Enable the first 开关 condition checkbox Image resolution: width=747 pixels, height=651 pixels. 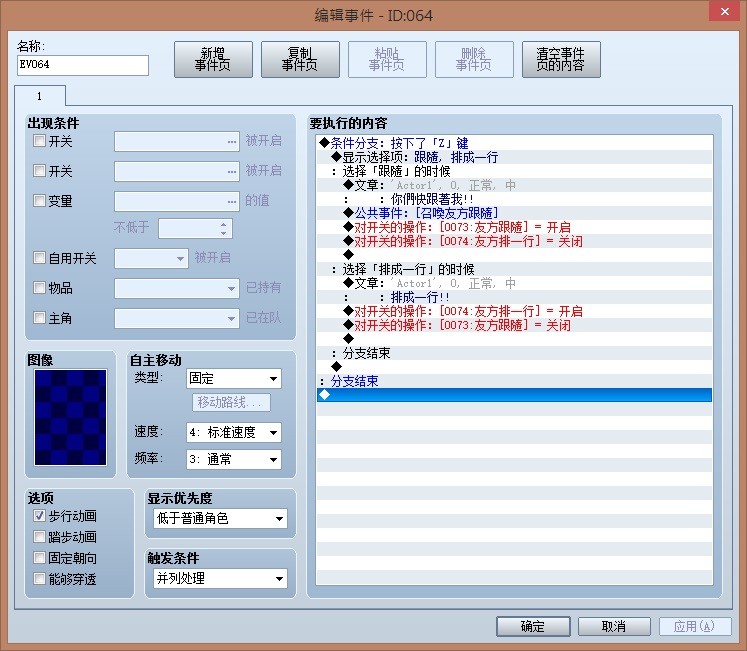(40, 141)
